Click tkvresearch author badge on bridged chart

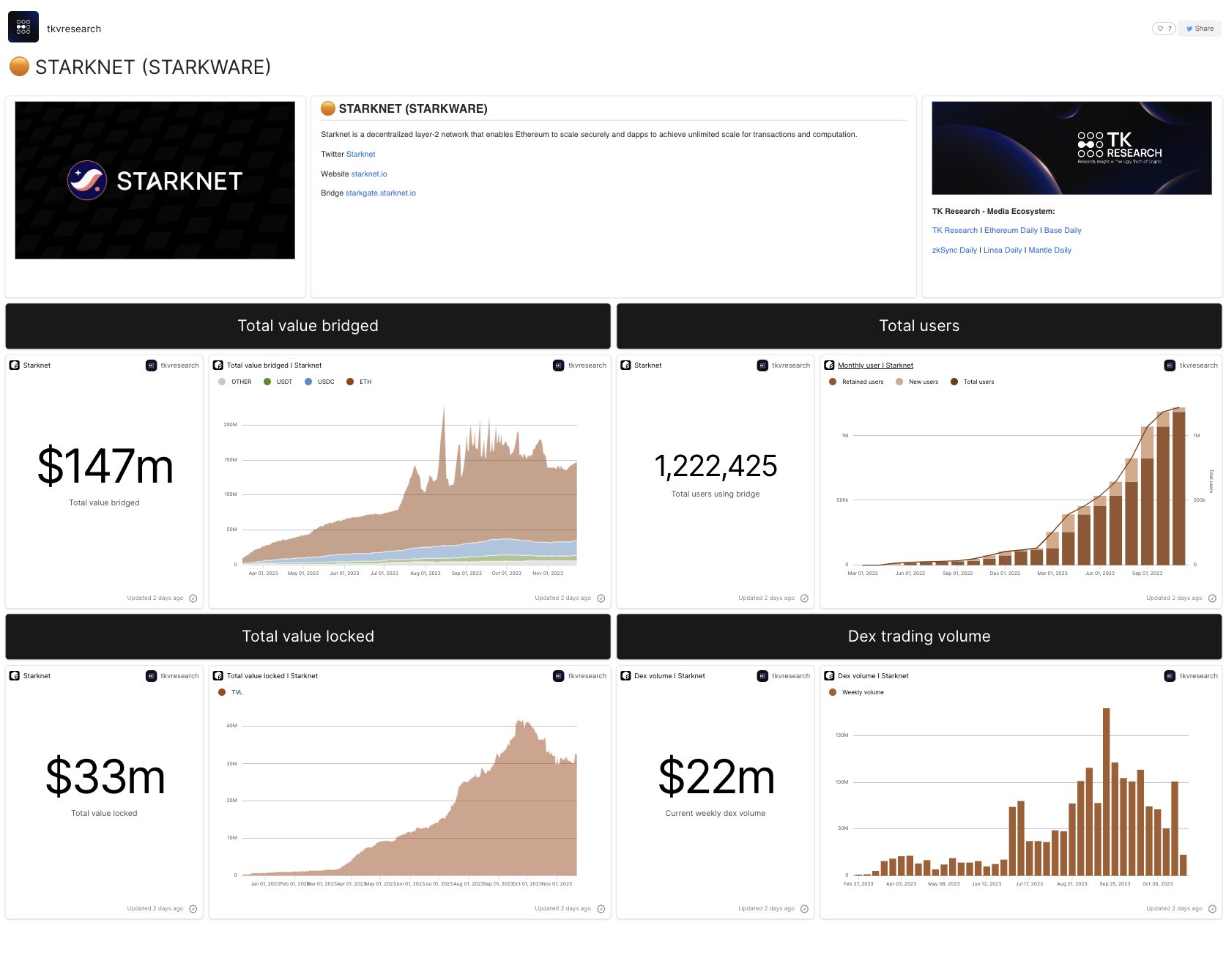(580, 365)
